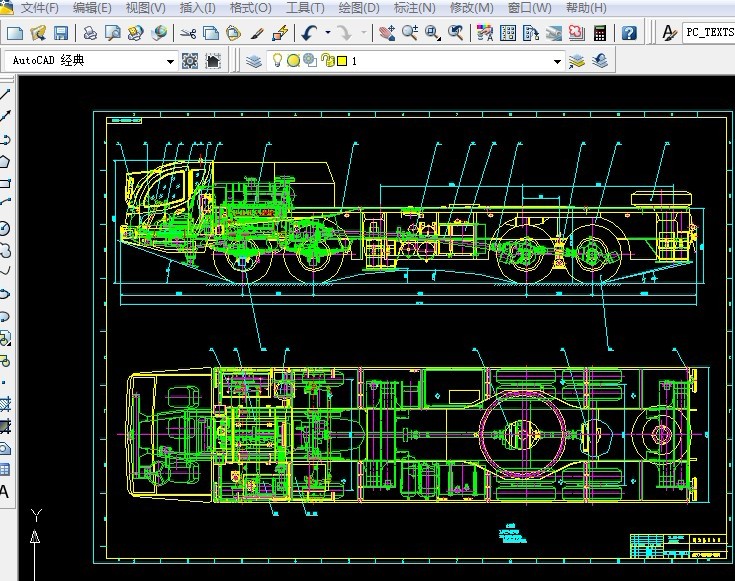Select the Polygon draw tool
Screen dimensions: 735x581
(x=5, y=162)
